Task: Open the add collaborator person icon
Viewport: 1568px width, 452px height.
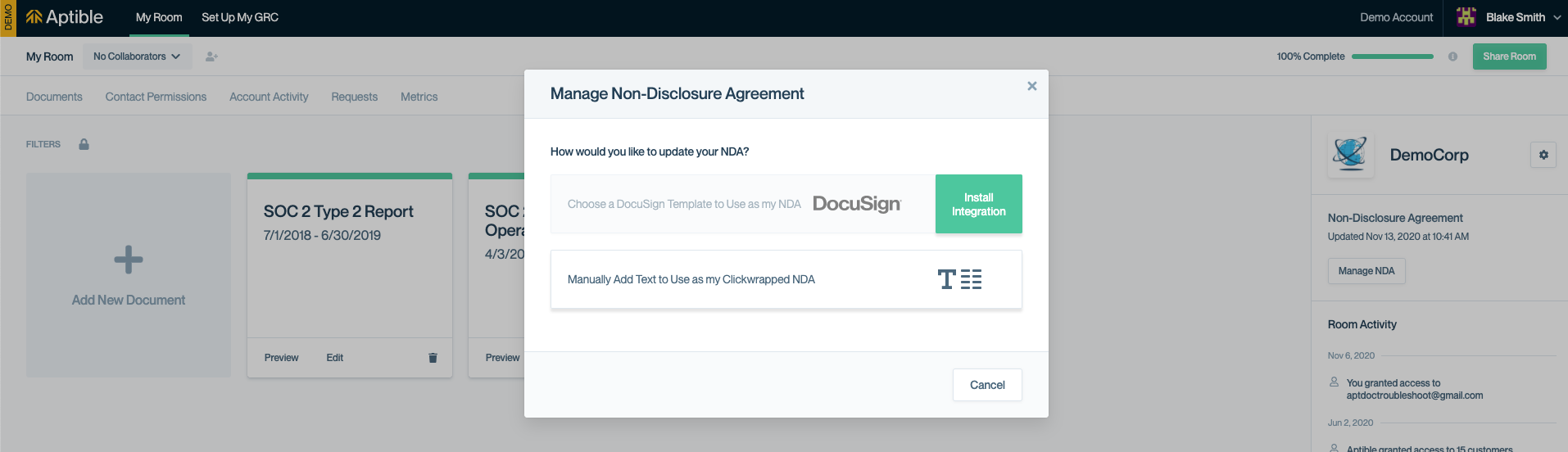Action: pyautogui.click(x=211, y=56)
